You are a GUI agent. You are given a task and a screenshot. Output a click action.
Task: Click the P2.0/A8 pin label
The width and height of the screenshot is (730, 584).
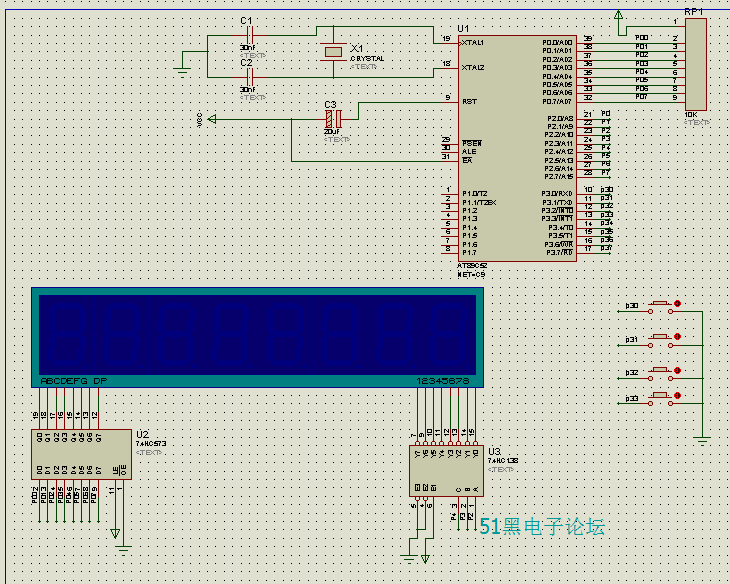pyautogui.click(x=560, y=119)
